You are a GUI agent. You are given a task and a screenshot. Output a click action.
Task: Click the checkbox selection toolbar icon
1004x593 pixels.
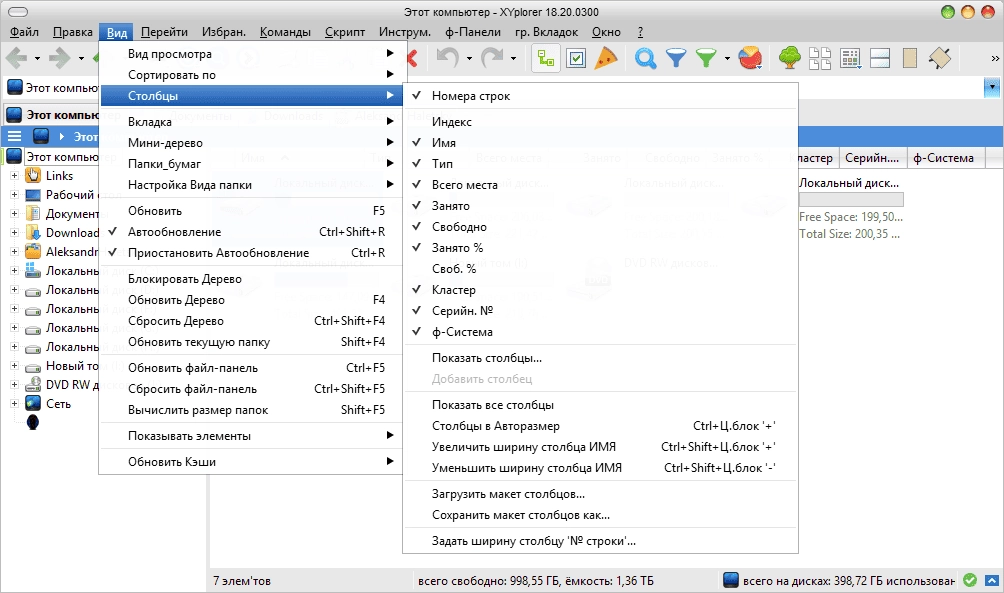click(576, 58)
